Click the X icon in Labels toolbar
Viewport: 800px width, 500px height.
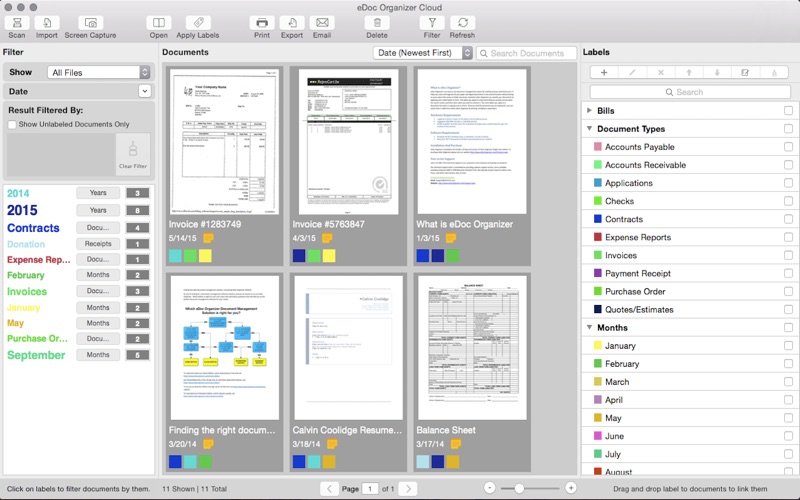[661, 72]
